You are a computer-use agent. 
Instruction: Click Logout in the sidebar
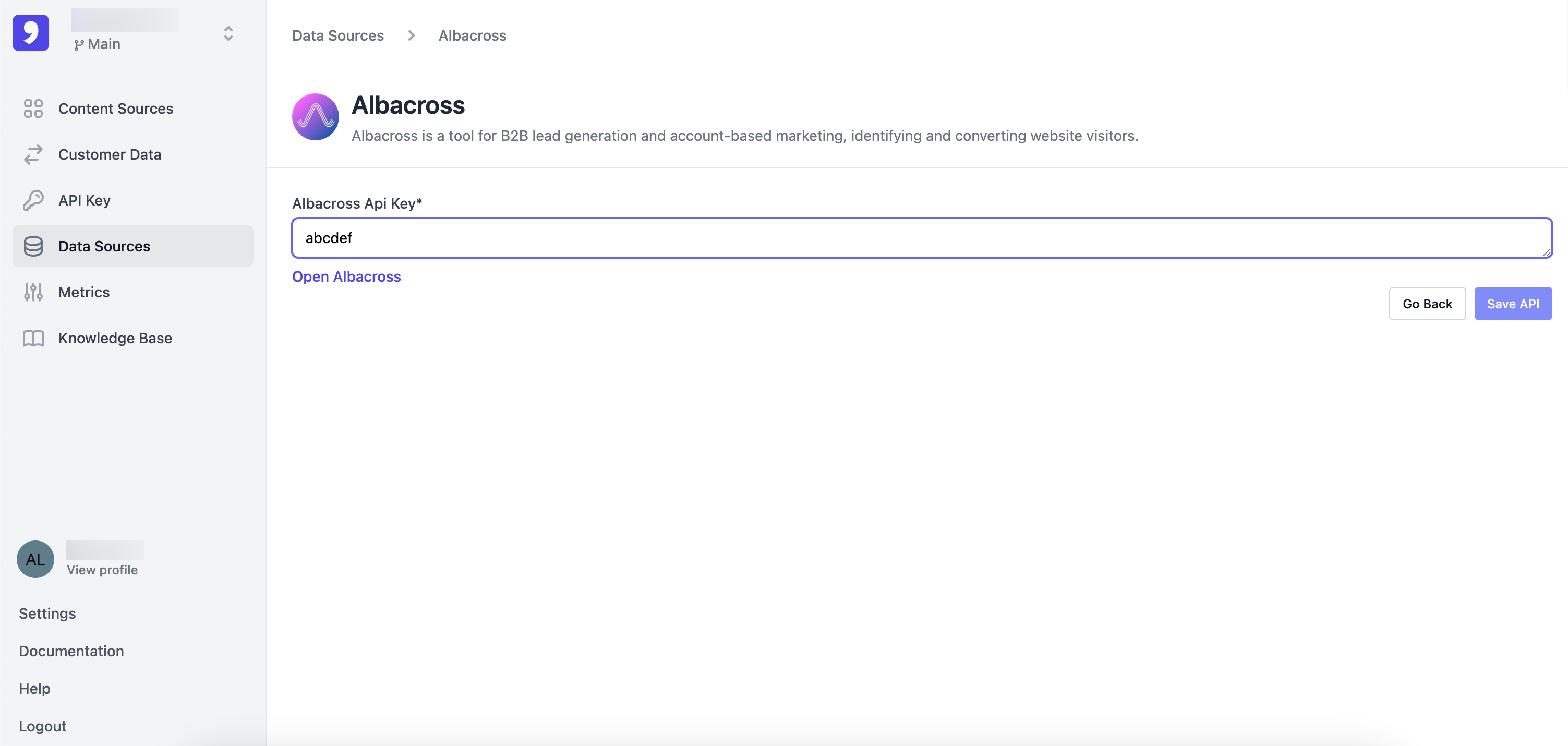tap(43, 726)
